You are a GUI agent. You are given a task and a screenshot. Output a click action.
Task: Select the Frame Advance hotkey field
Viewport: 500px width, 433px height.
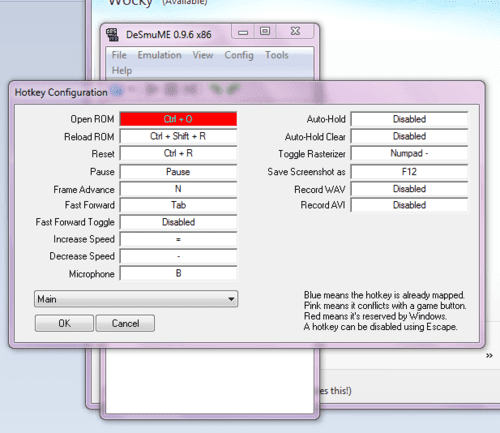pyautogui.click(x=178, y=189)
